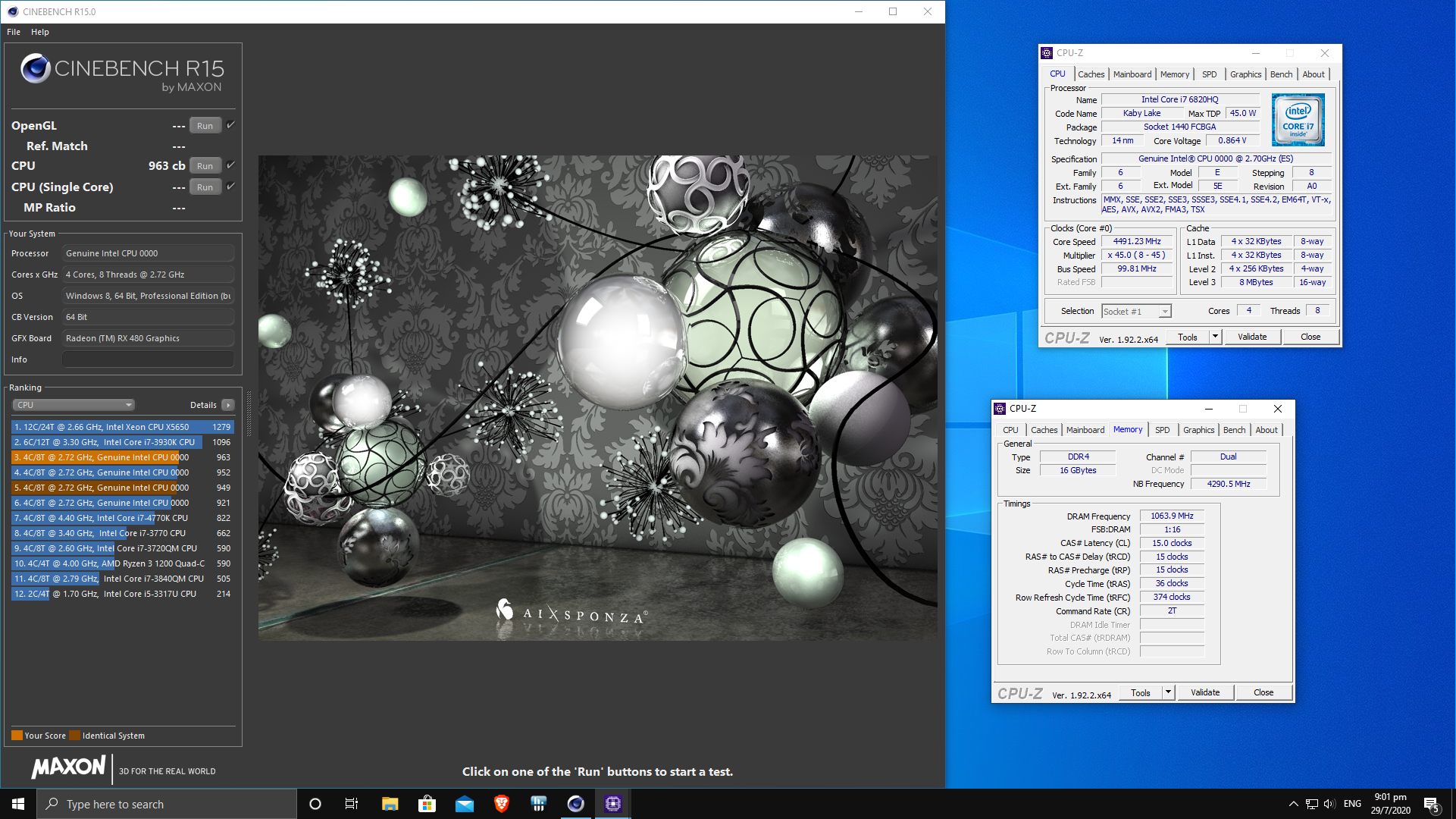Click the MAXON logo at bottom
Image resolution: width=1456 pixels, height=819 pixels.
(x=68, y=767)
